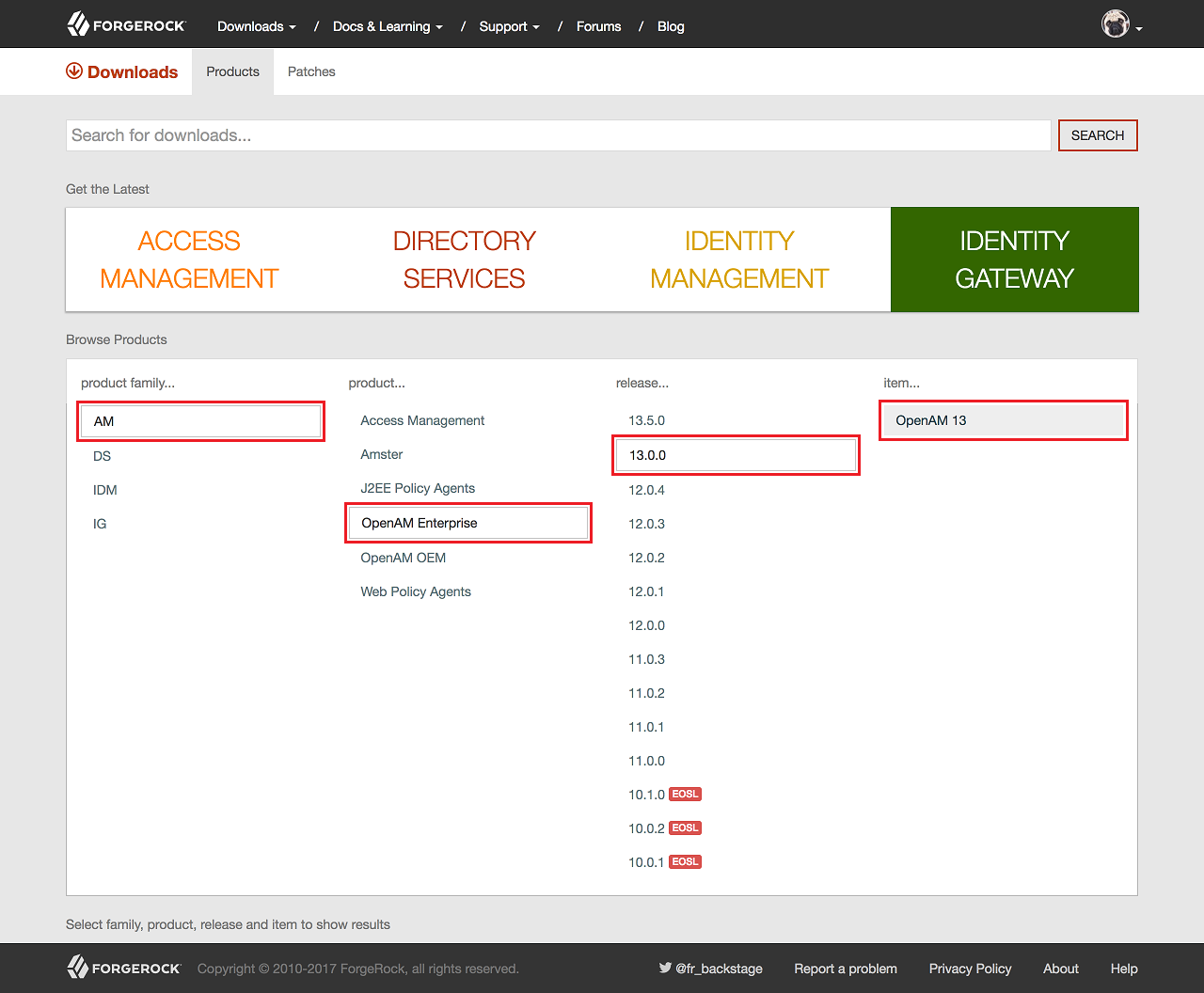Screen dimensions: 1204x993
Task: Select AM product family
Action: [201, 421]
